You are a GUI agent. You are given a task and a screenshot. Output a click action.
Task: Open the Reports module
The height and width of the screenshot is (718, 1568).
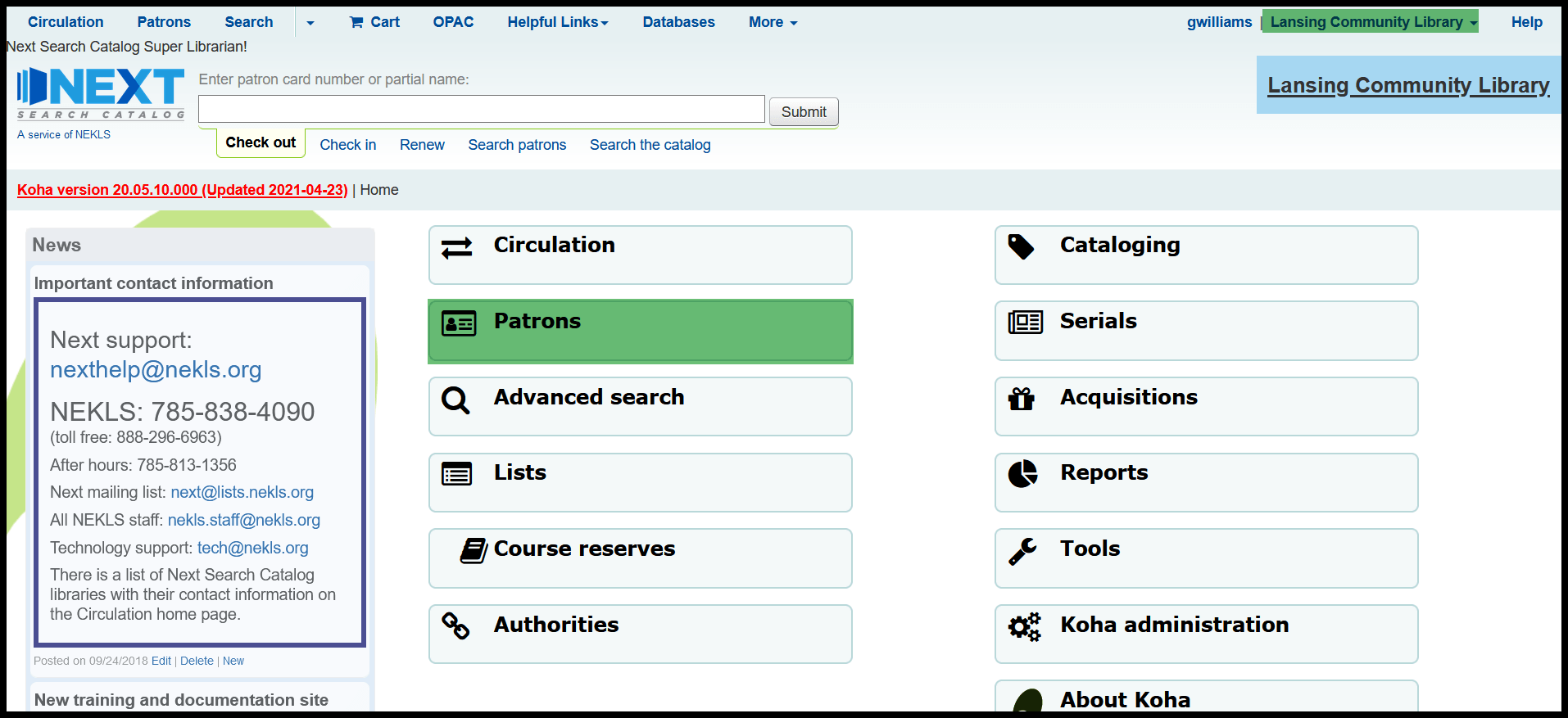1207,483
